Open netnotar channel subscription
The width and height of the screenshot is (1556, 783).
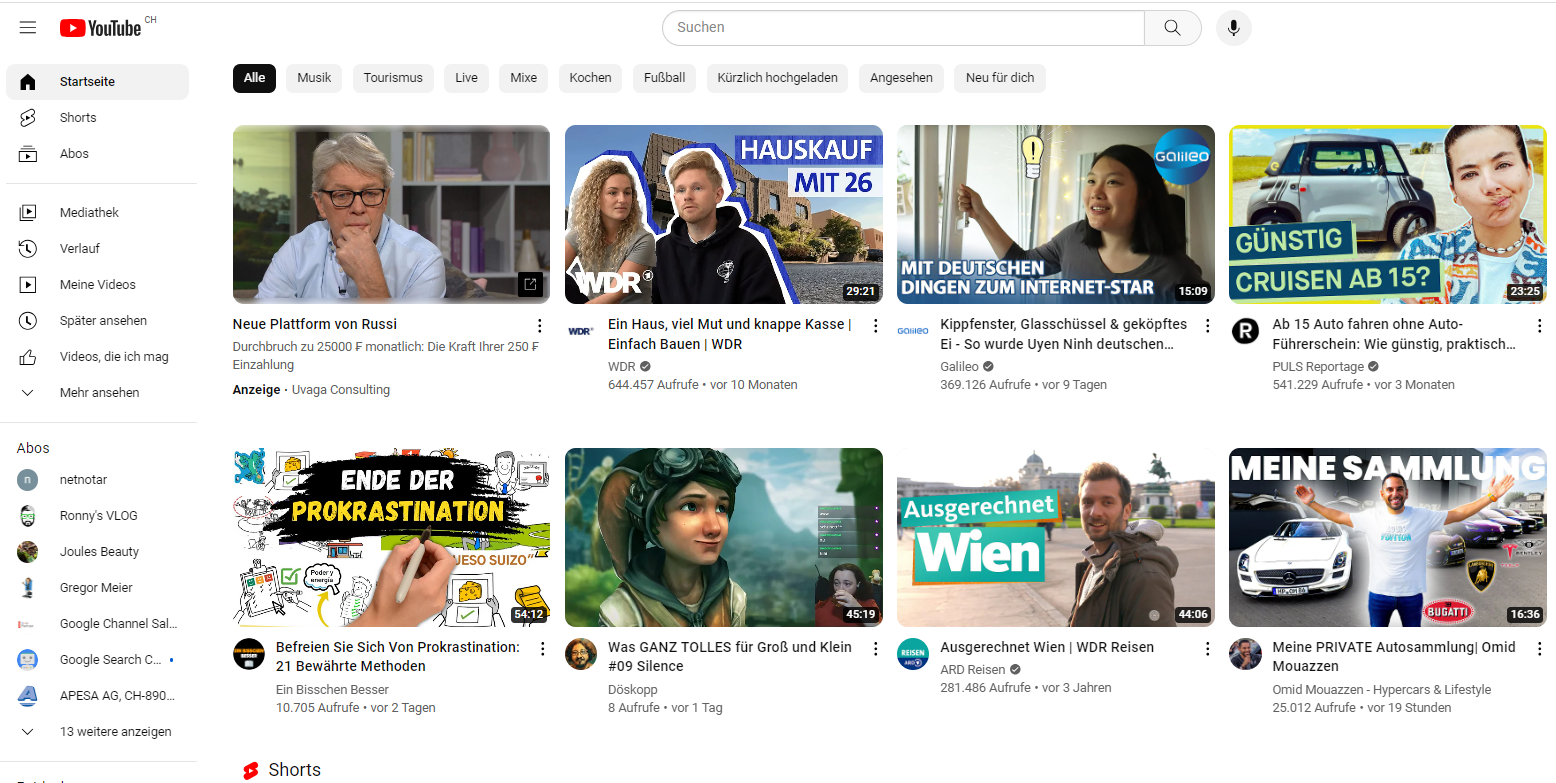97,480
